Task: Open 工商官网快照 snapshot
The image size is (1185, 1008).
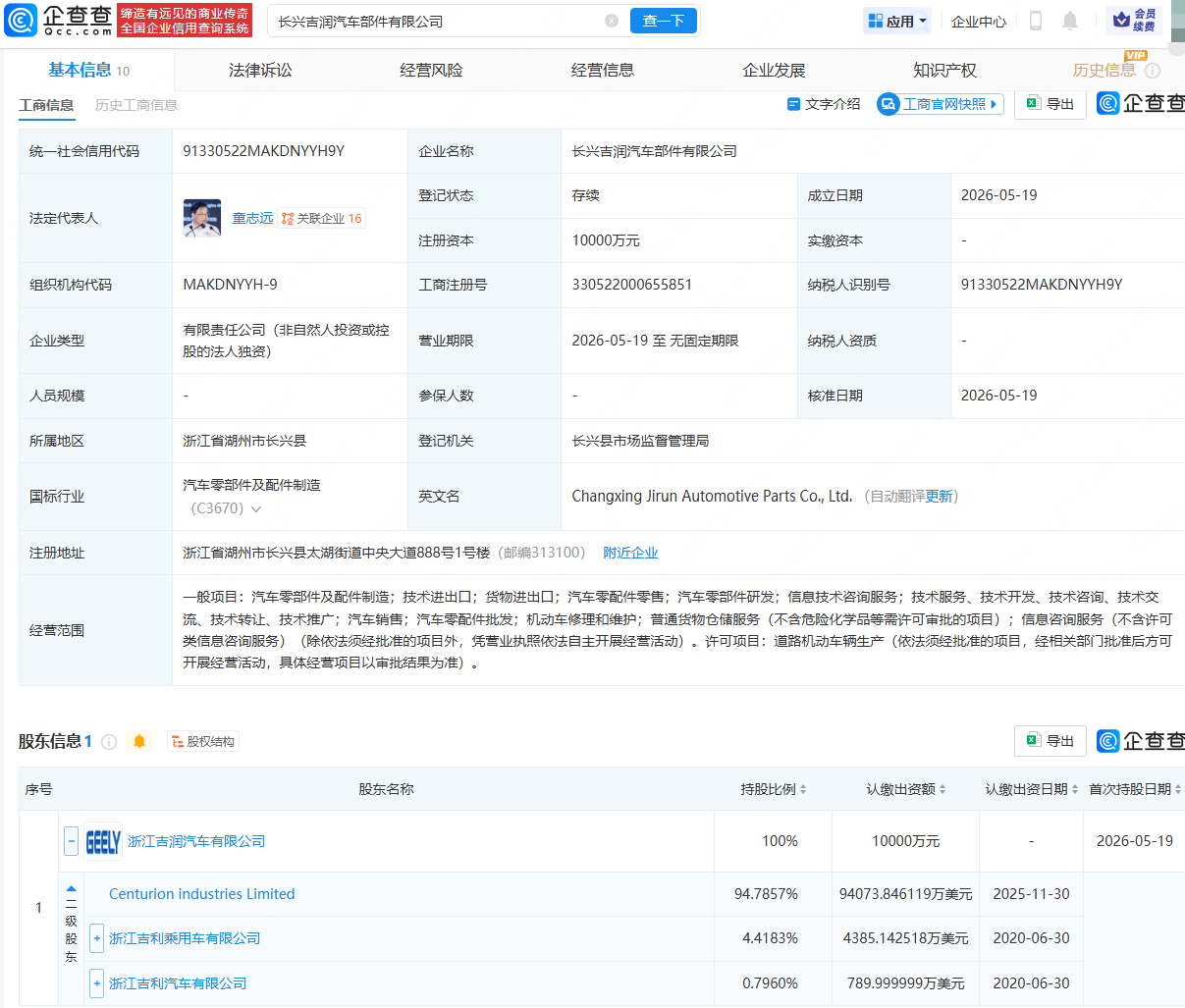Action: 940,104
